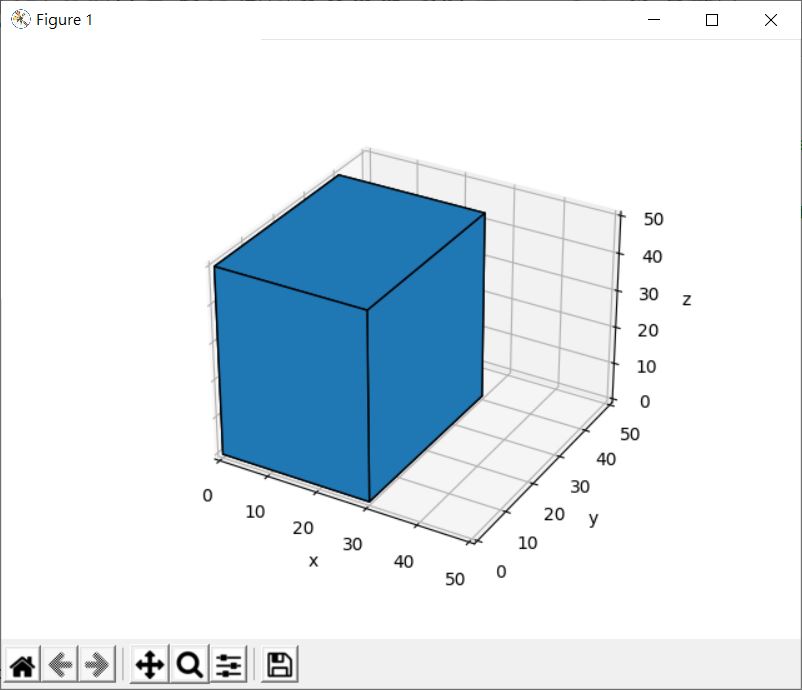Screen dimensions: 802x690
Task: Click y-axis tick label 50
Action: tap(630, 434)
